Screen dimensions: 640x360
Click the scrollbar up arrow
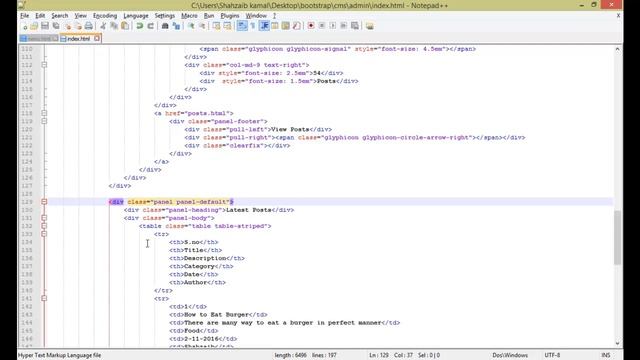617,49
